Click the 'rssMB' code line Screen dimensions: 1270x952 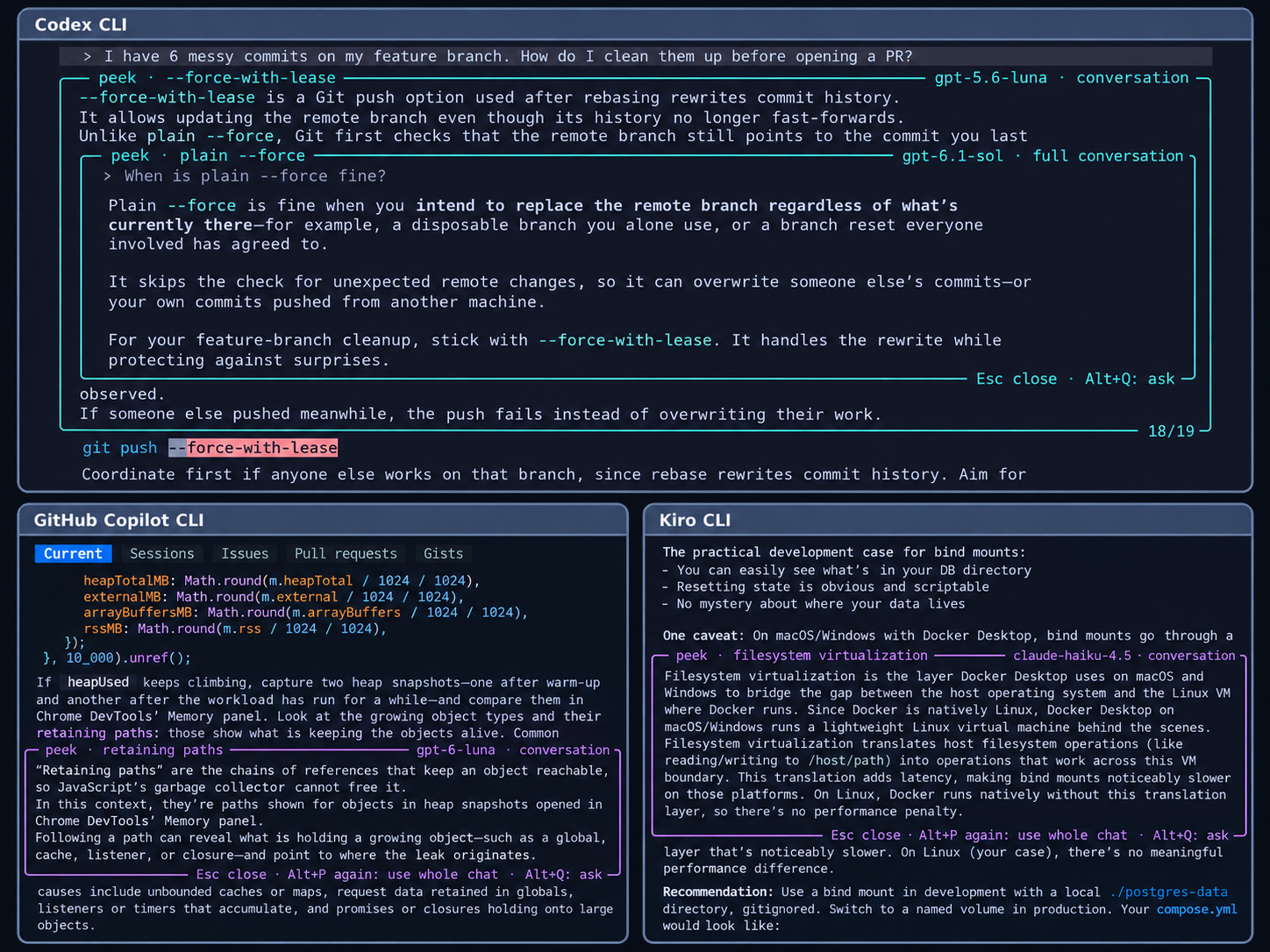click(235, 629)
